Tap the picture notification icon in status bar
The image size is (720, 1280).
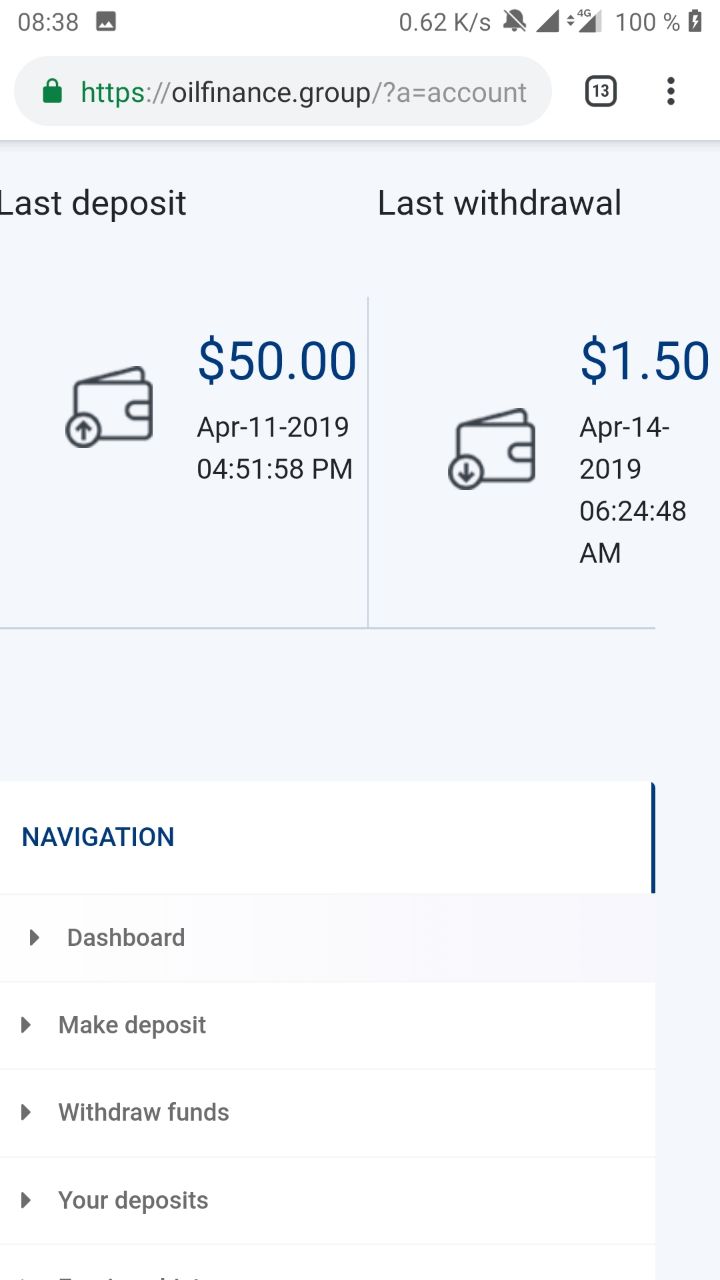click(x=106, y=22)
